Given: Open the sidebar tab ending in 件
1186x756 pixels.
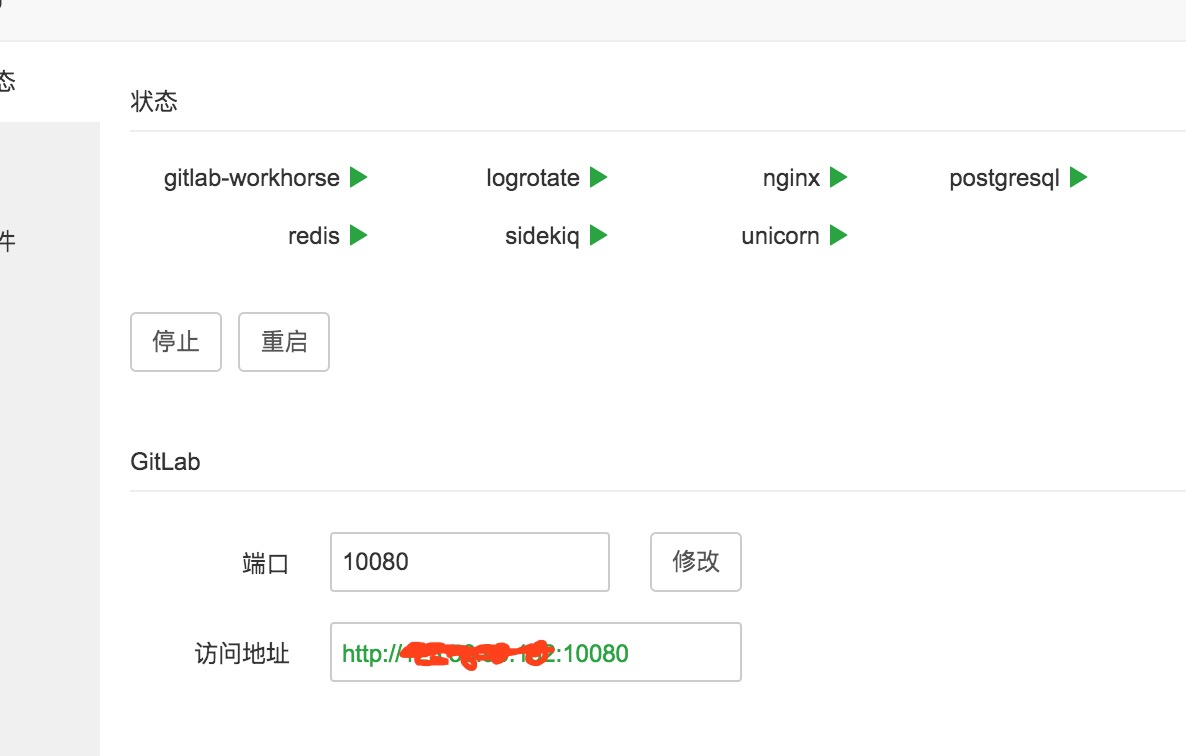Looking at the screenshot, I should click(x=8, y=241).
